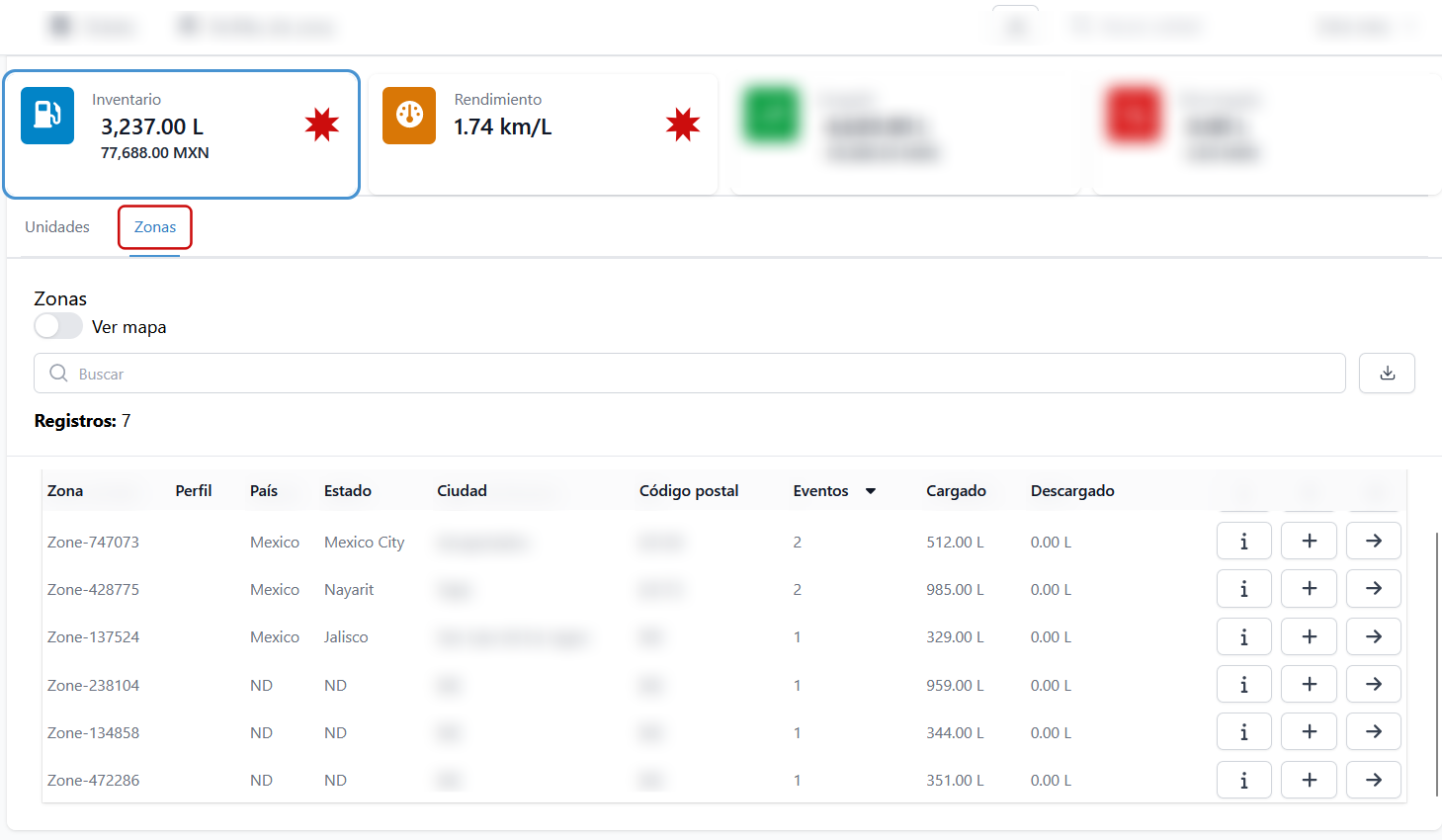Open info for Zone-747073
The image size is (1442, 840).
click(x=1243, y=542)
